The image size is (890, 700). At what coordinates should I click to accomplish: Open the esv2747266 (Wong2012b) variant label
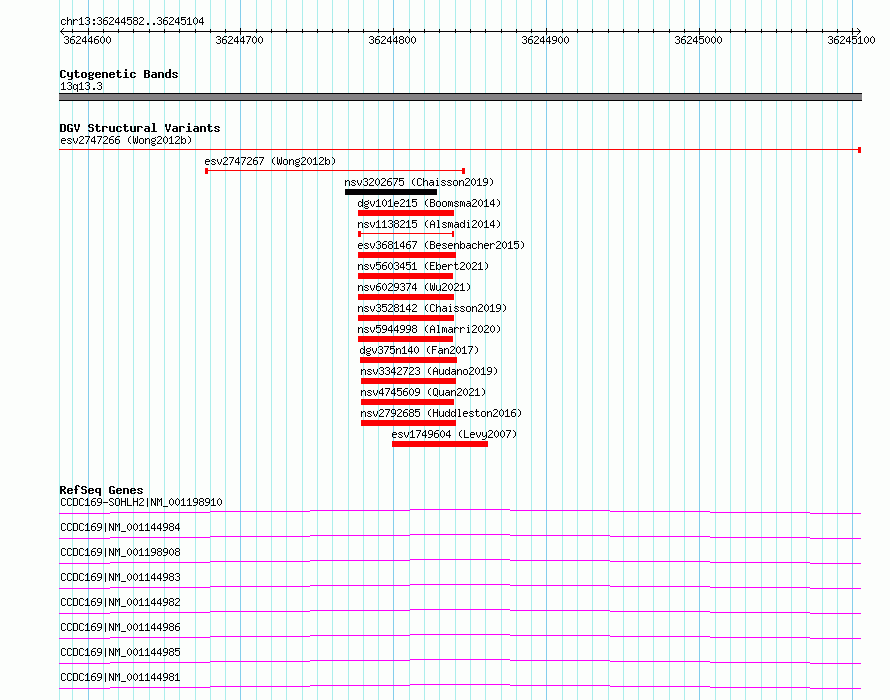(x=126, y=140)
